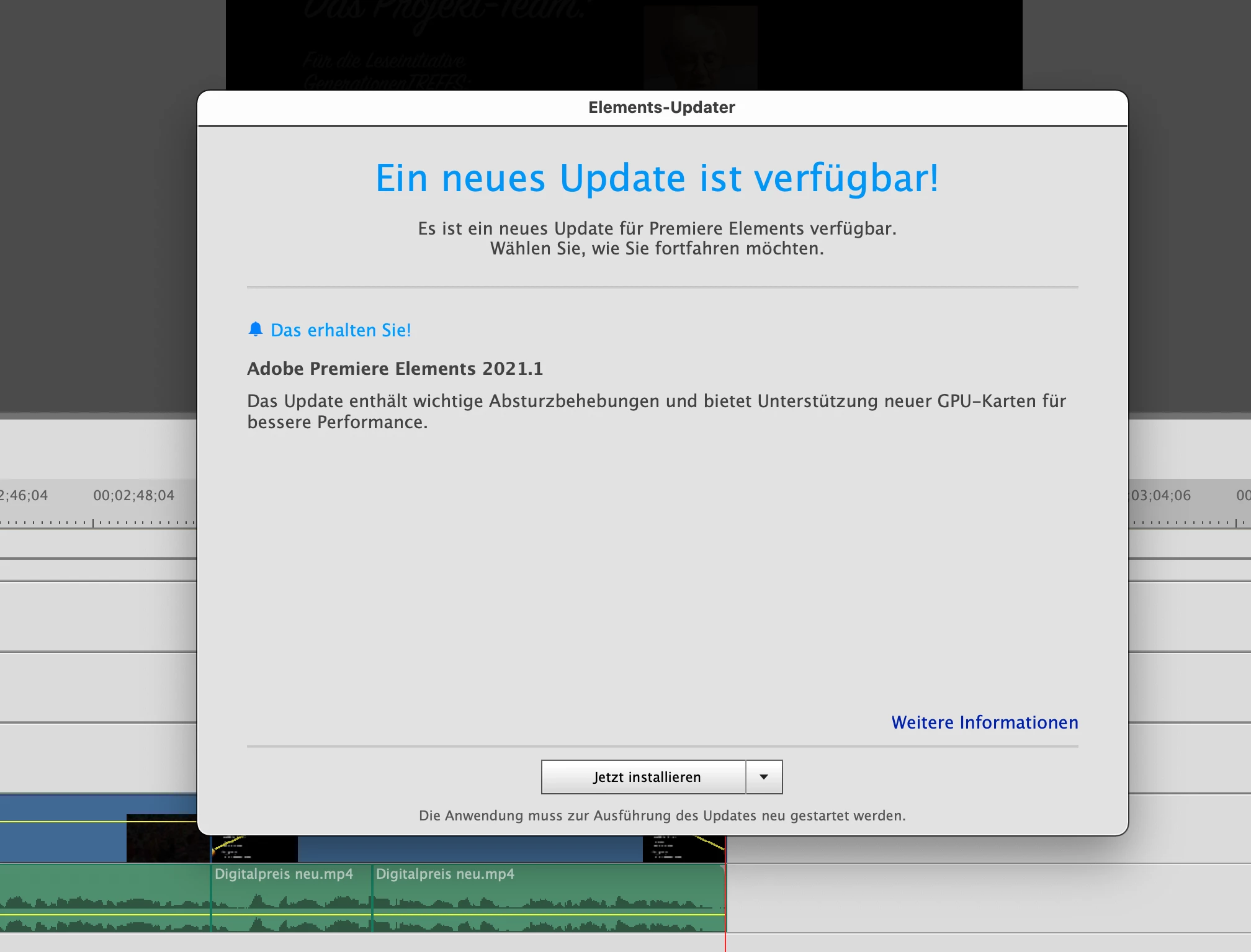Open the dropdown arrow next to Jetzt installieren
Viewport: 1251px width, 952px height.
764,777
